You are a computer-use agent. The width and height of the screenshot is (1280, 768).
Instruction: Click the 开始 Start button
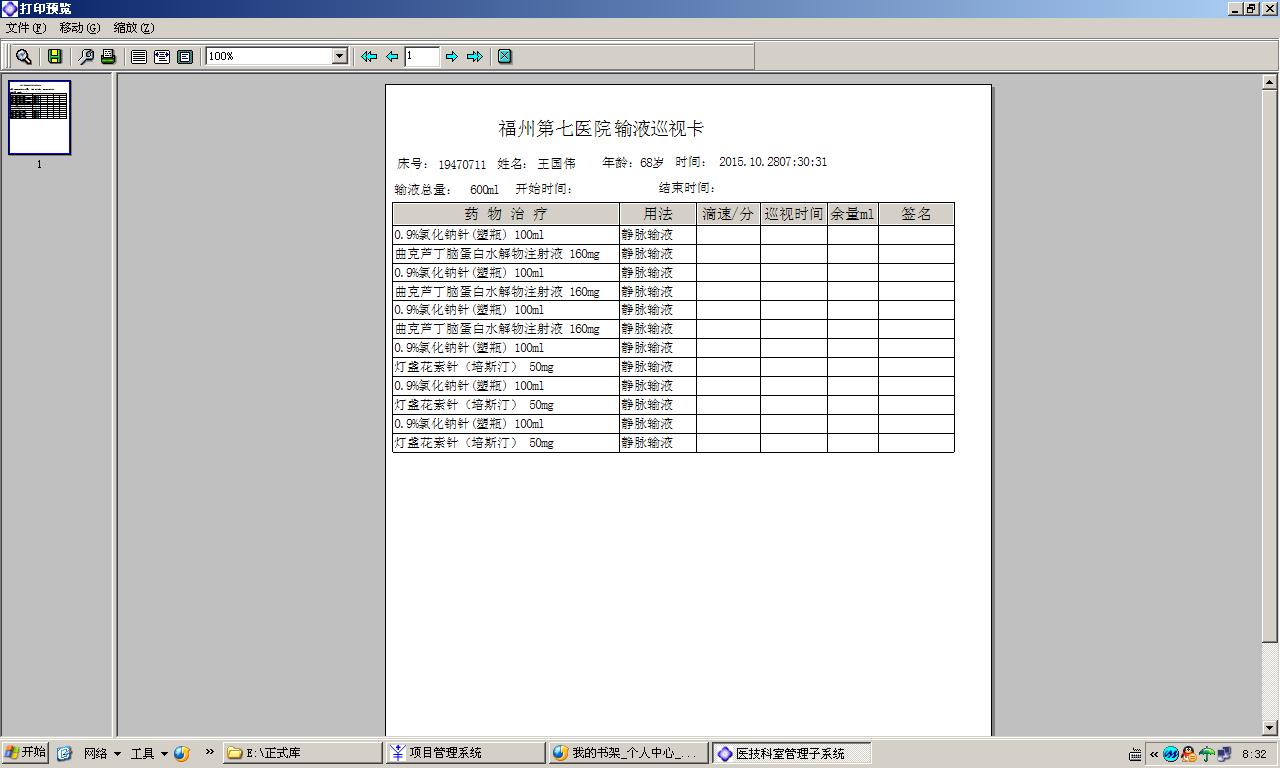pos(25,753)
